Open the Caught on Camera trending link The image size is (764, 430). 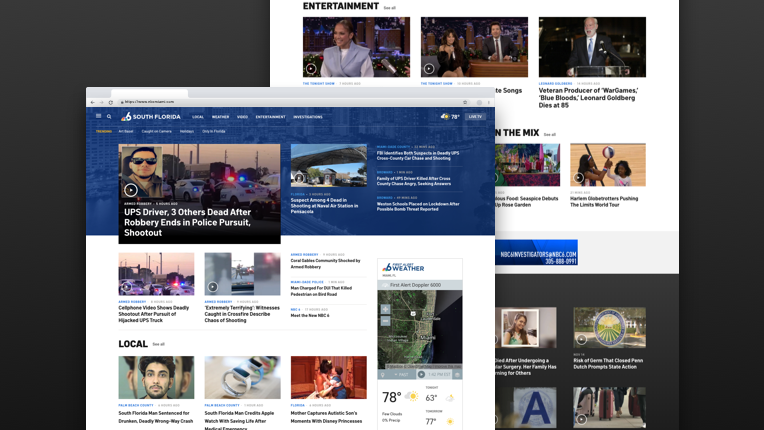coord(156,131)
